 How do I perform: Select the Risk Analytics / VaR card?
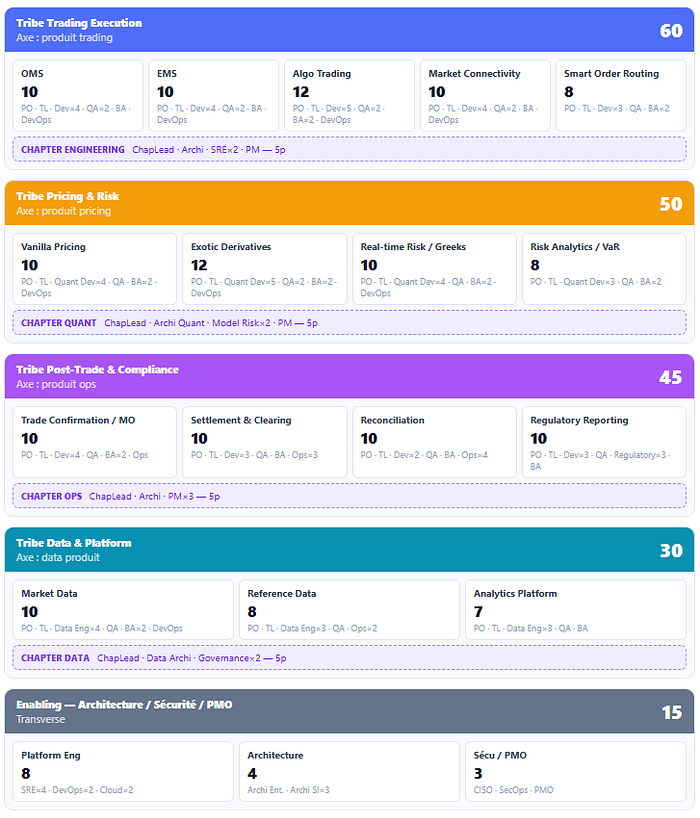coord(604,269)
